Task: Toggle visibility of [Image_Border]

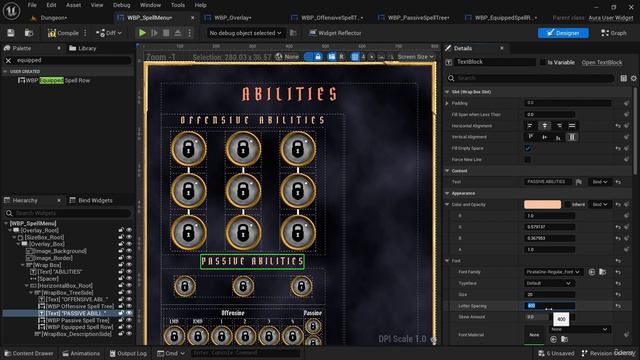Action: 129,258
